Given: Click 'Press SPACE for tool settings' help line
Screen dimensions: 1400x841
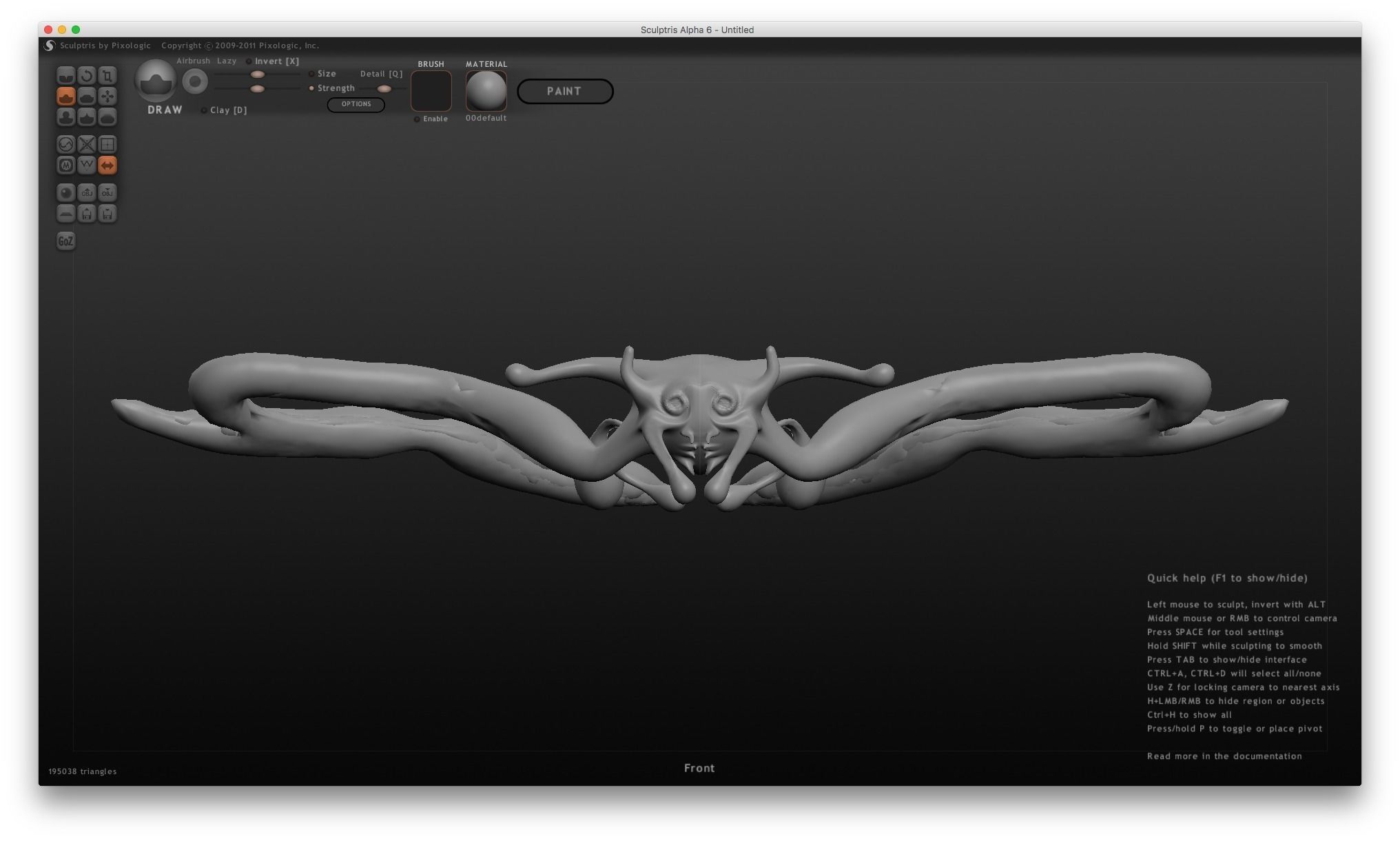Looking at the screenshot, I should tap(1215, 632).
